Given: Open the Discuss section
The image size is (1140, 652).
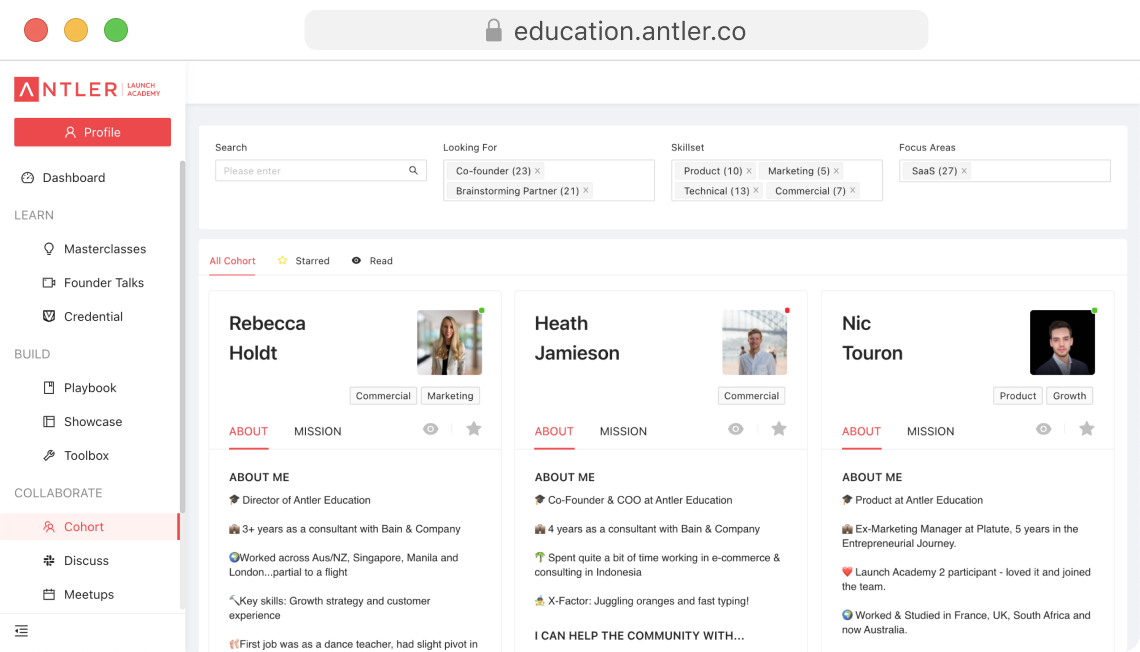Looking at the screenshot, I should point(76,560).
